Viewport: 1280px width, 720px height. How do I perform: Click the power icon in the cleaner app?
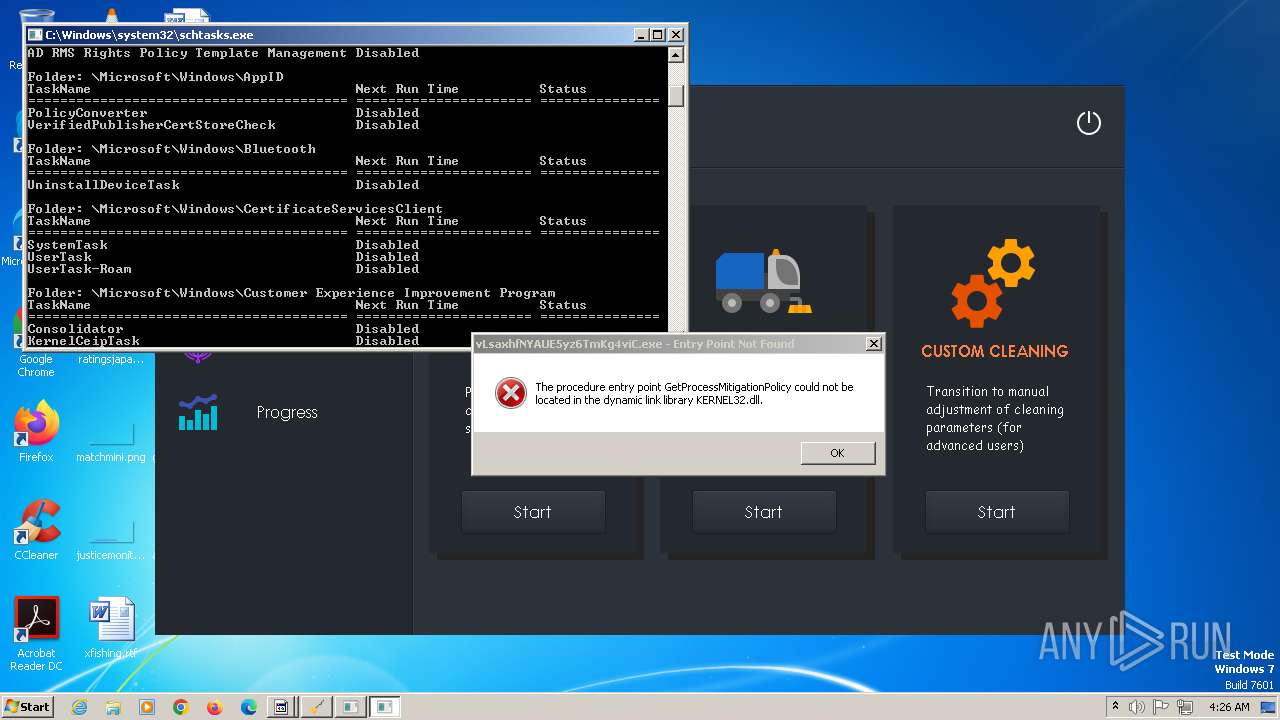pos(1088,123)
